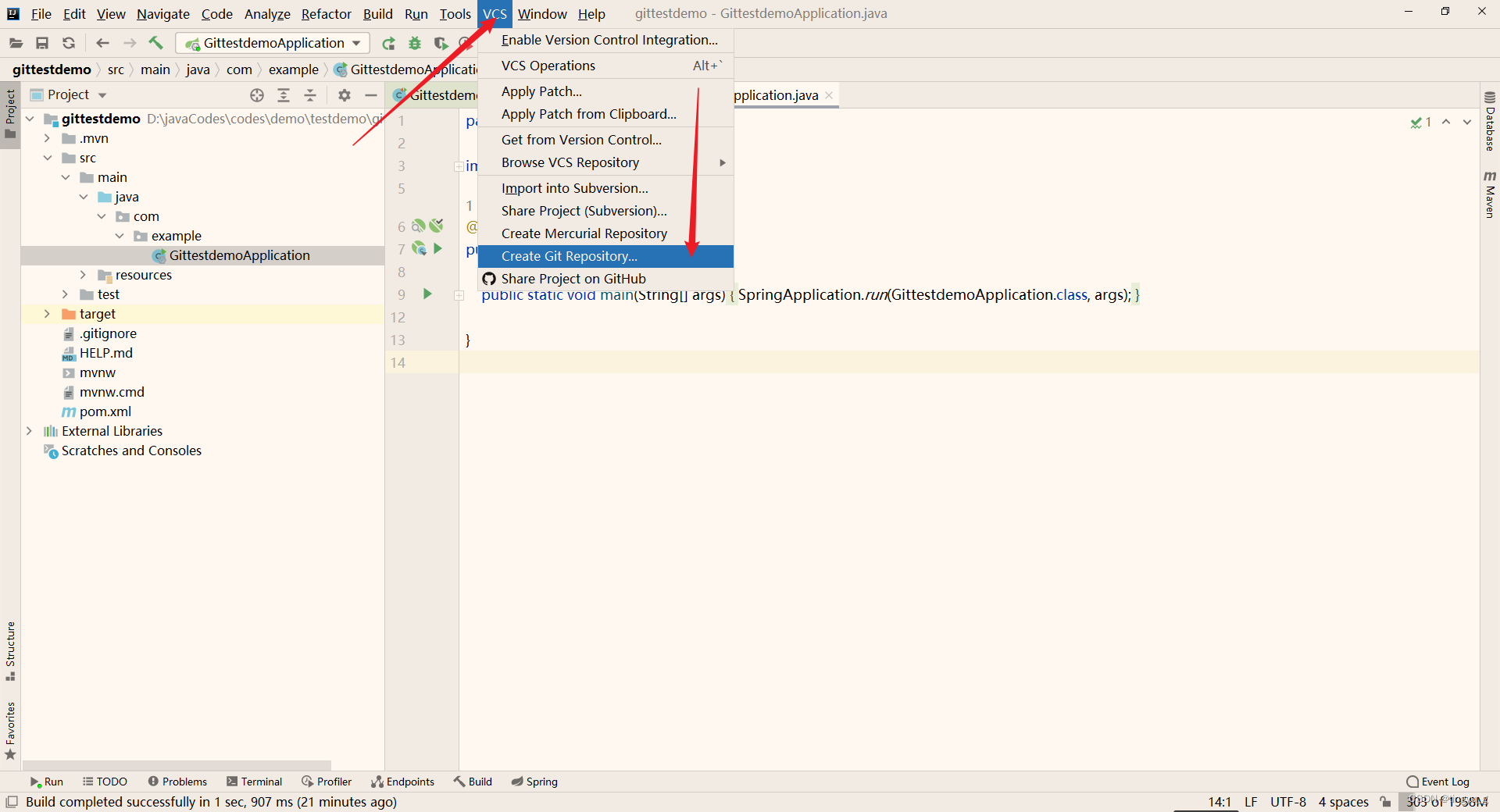Choose Create Mercurial Repository
The image size is (1500, 812).
(605, 233)
